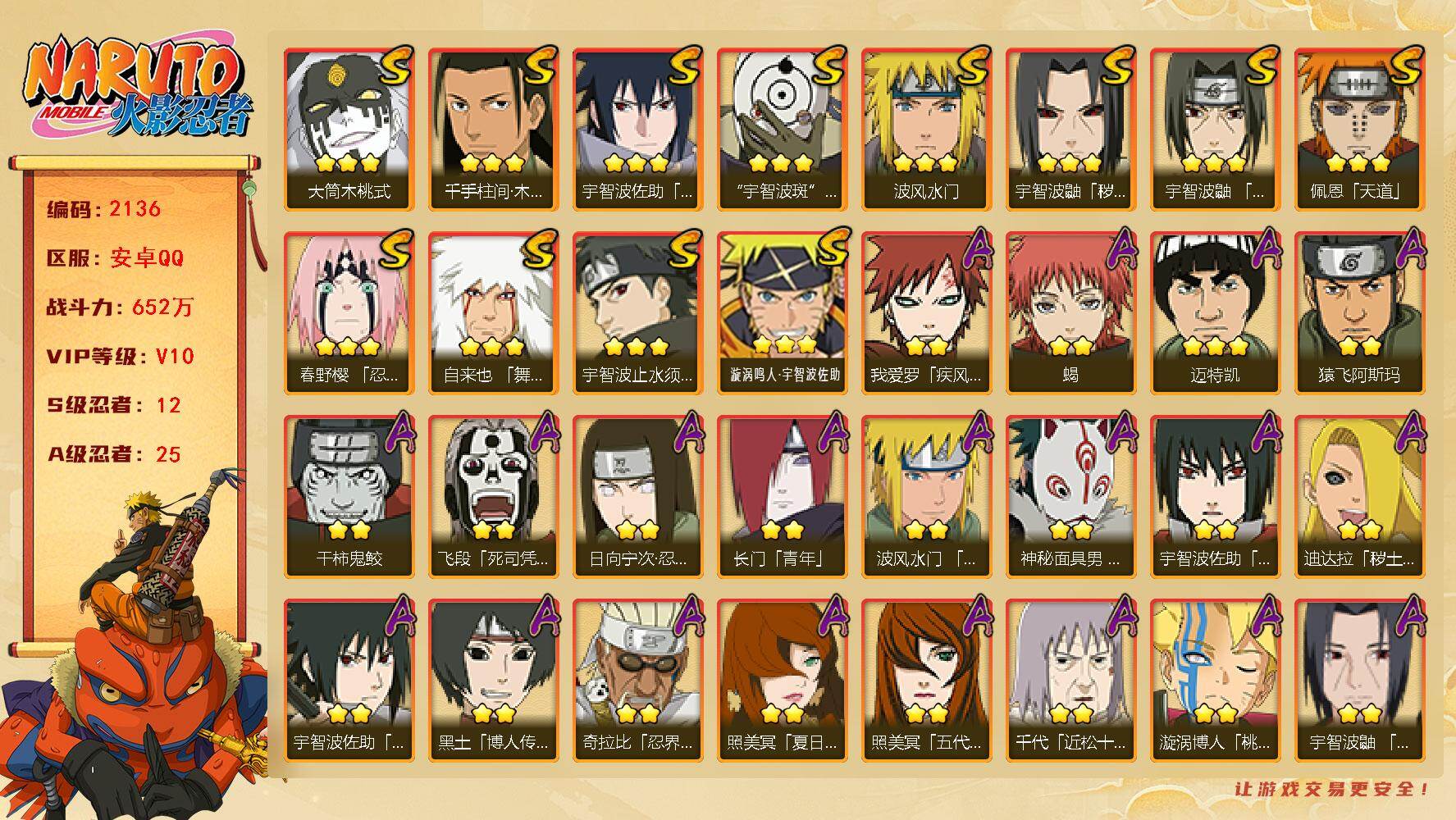The image size is (1456, 820).
Task: Open the 千代 elder ninja card
Action: 1070,680
